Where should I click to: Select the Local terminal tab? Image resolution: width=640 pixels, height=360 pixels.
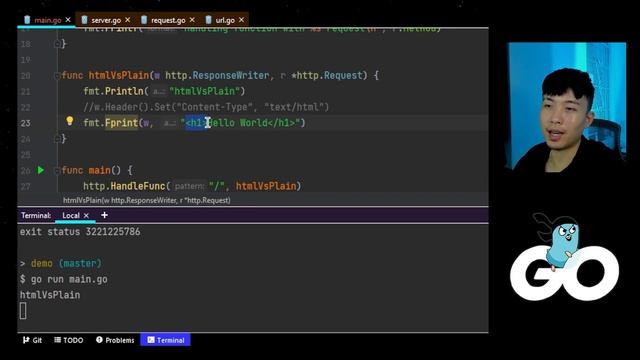tap(71, 216)
